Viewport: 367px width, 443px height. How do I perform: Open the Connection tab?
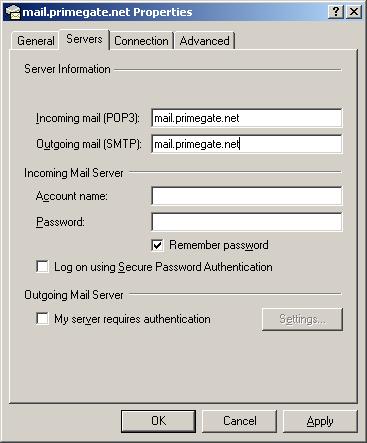(141, 41)
